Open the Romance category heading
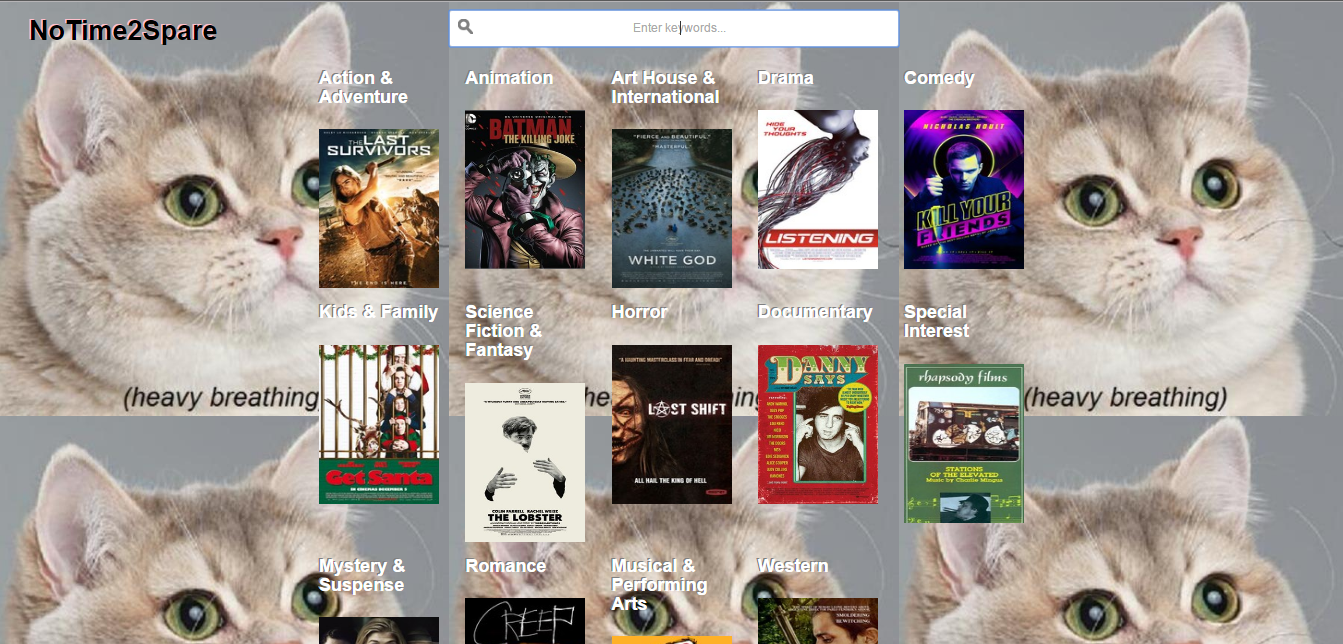The height and width of the screenshot is (644, 1343). click(506, 566)
